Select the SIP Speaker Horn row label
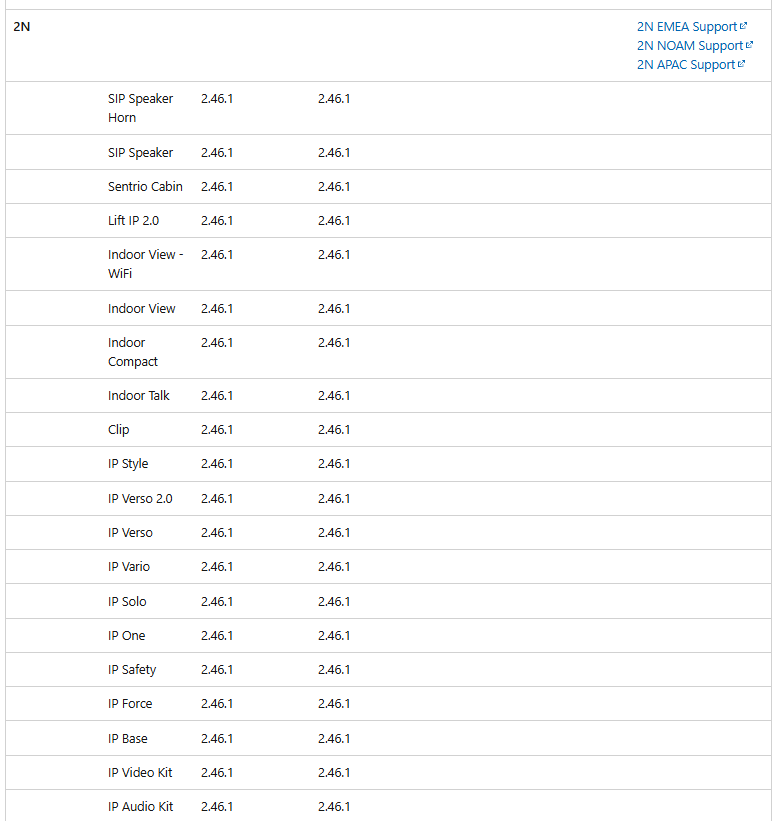This screenshot has width=784, height=821. click(140, 108)
